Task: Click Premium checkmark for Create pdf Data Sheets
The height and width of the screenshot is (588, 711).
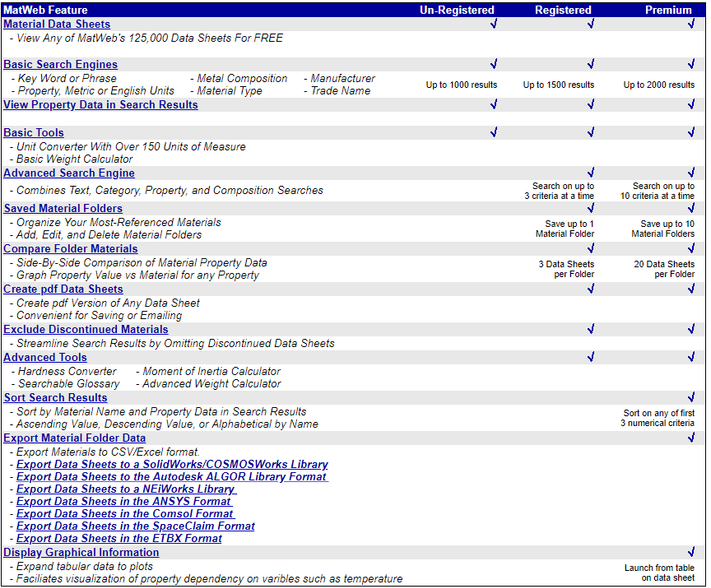Action: [x=691, y=289]
